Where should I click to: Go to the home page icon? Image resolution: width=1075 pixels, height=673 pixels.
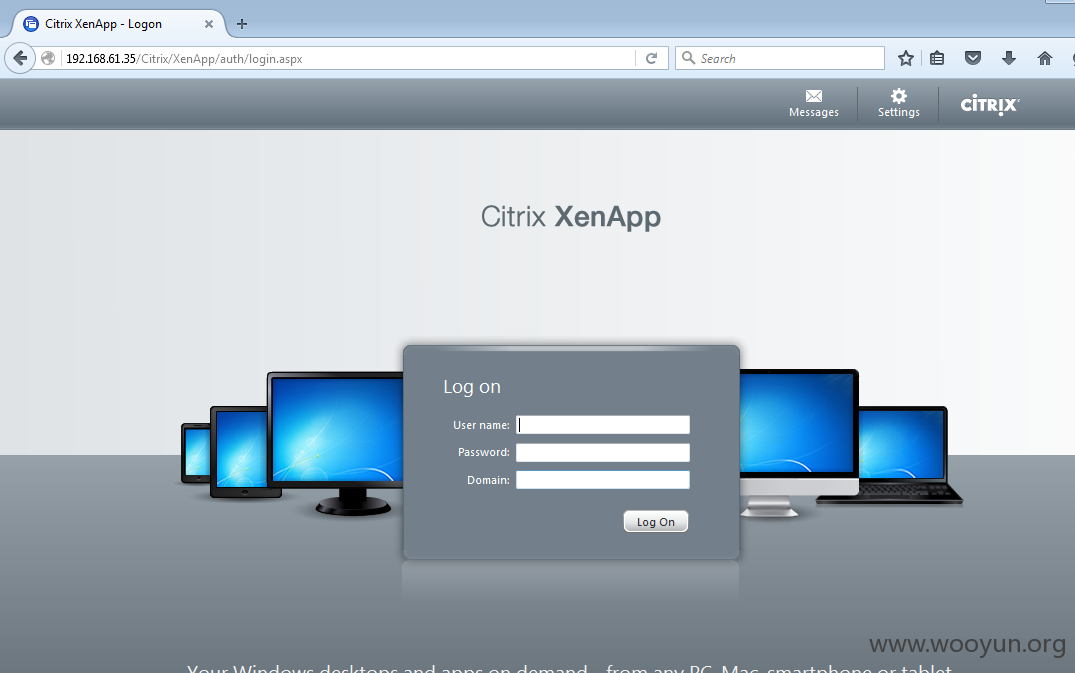[x=1045, y=58]
